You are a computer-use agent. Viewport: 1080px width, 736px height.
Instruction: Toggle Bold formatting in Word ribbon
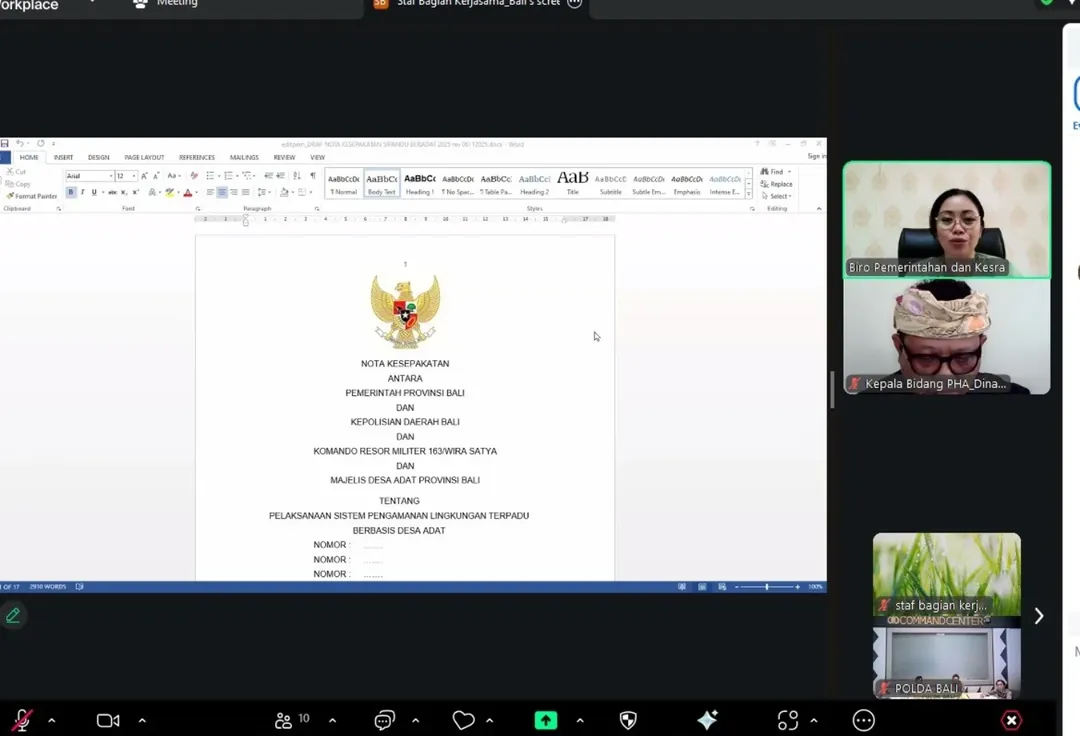(71, 192)
